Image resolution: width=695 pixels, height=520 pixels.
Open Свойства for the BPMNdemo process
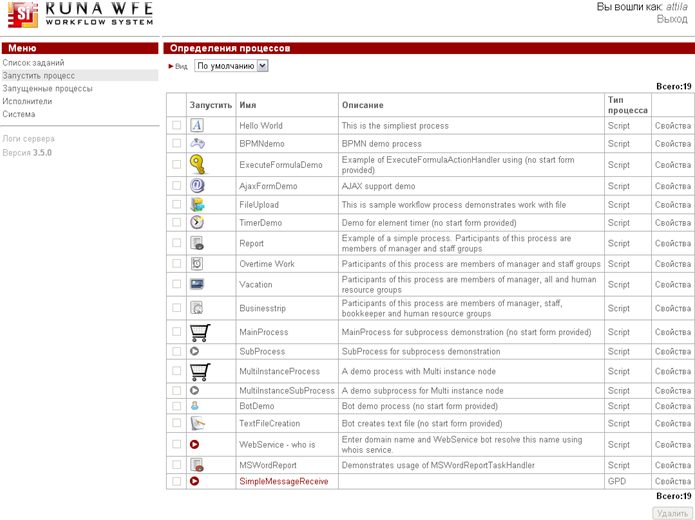click(672, 144)
